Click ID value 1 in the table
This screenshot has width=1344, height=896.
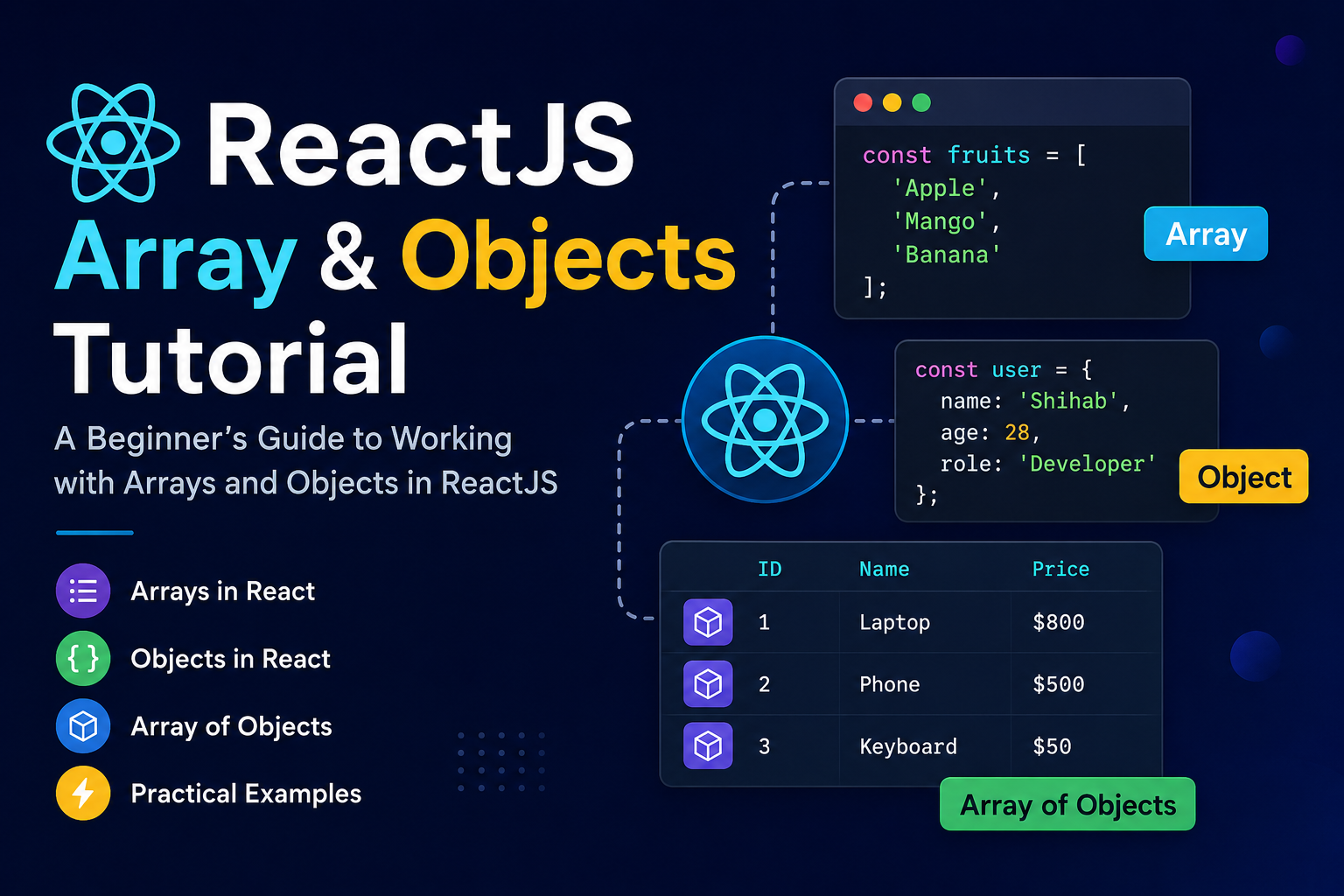click(x=764, y=622)
